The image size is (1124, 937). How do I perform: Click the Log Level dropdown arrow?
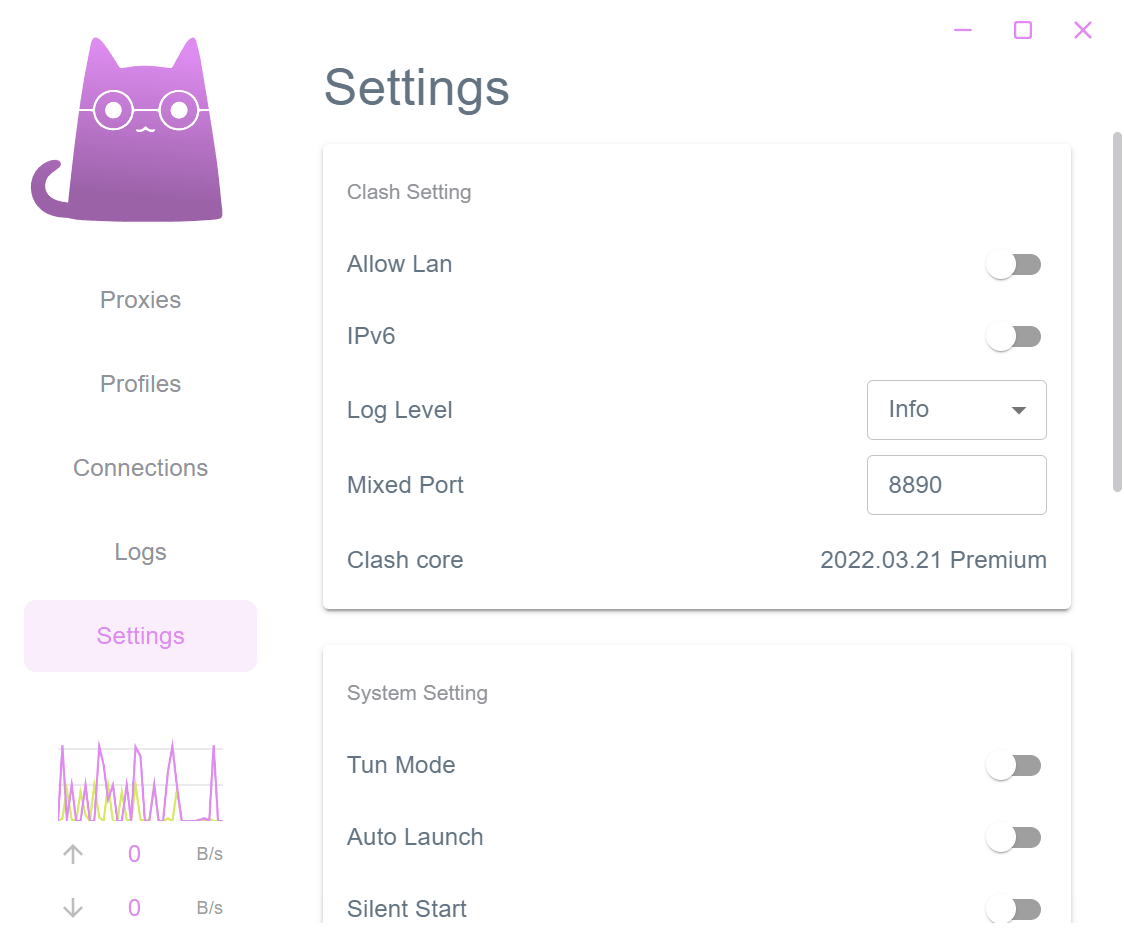click(1019, 410)
